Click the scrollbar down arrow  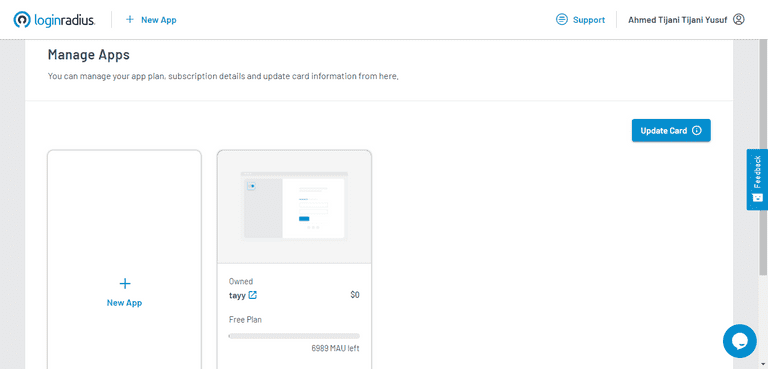(763, 364)
